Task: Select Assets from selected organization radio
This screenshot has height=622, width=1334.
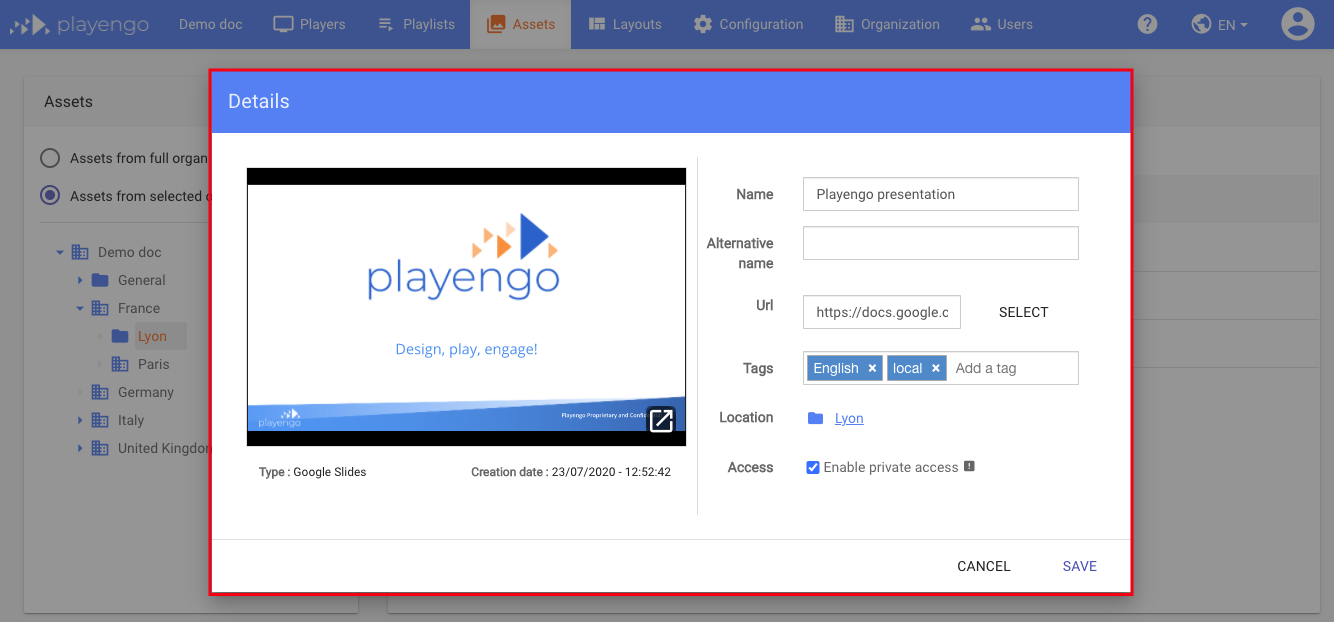Action: point(50,196)
